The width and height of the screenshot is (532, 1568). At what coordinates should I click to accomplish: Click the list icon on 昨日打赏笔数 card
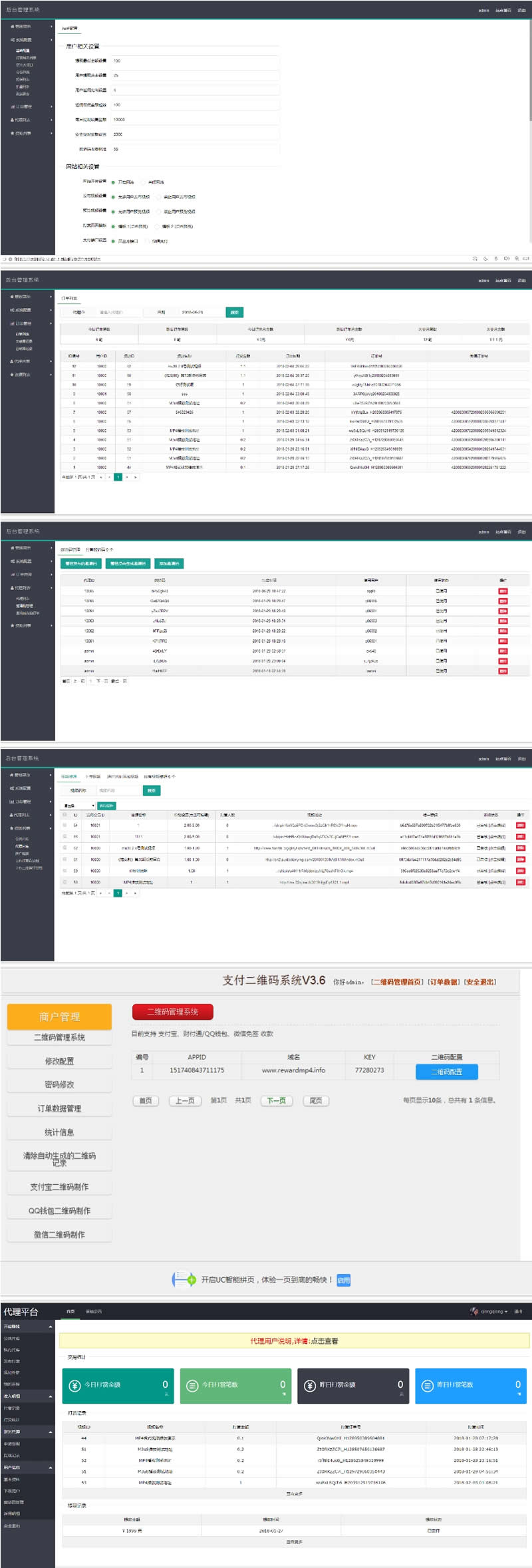[428, 1385]
